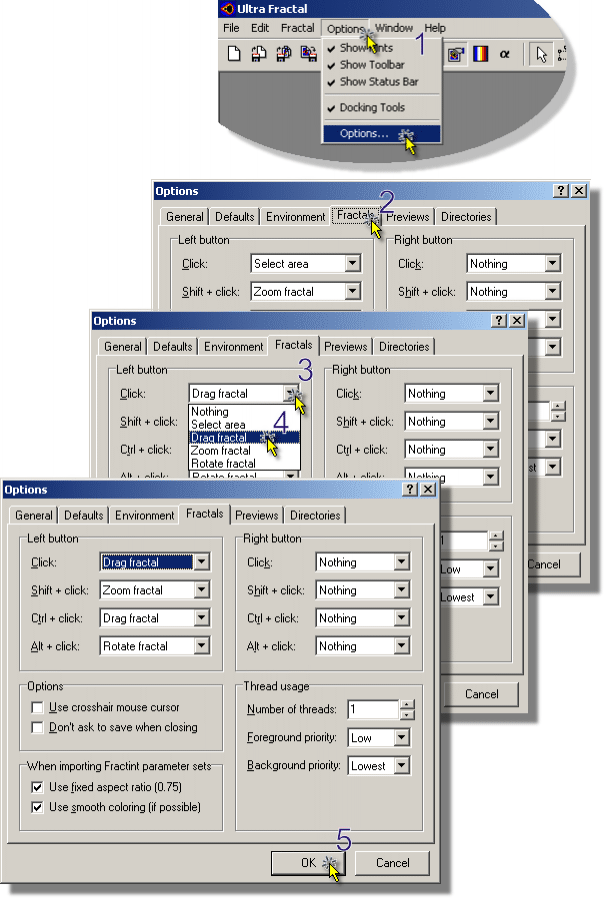Viewport: 604px width, 898px height.
Task: Choose Rotate fractal in open dropdown list
Action: (x=244, y=463)
